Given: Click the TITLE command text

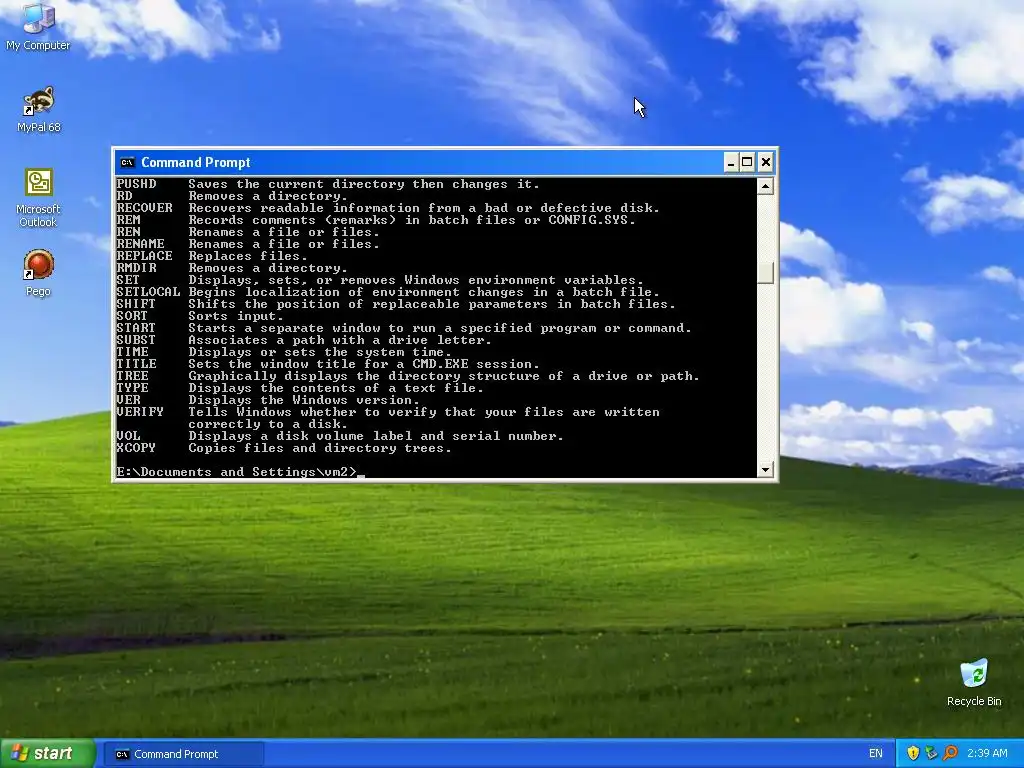Looking at the screenshot, I should point(136,364).
